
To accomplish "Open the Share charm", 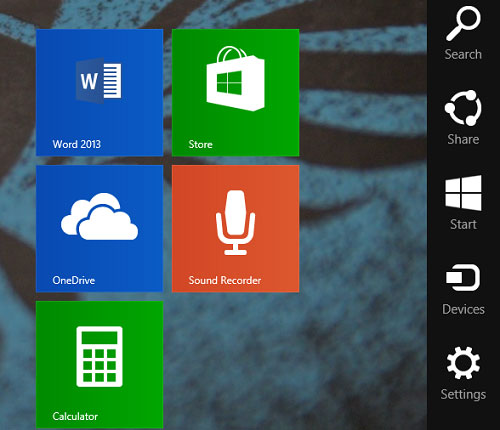I will (x=463, y=117).
